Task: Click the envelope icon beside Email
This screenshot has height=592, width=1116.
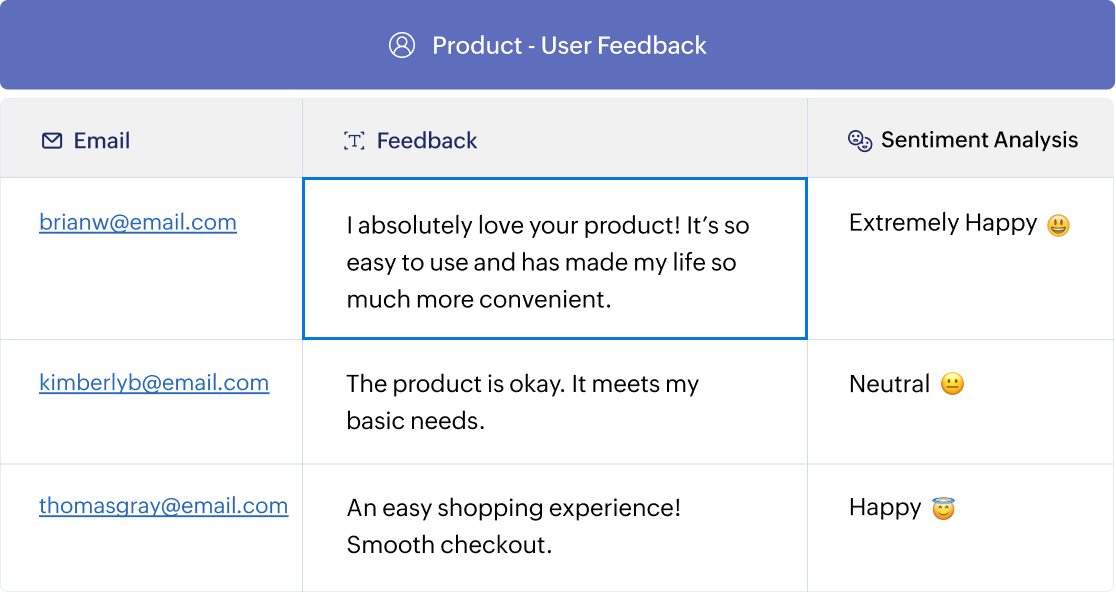Action: [52, 141]
